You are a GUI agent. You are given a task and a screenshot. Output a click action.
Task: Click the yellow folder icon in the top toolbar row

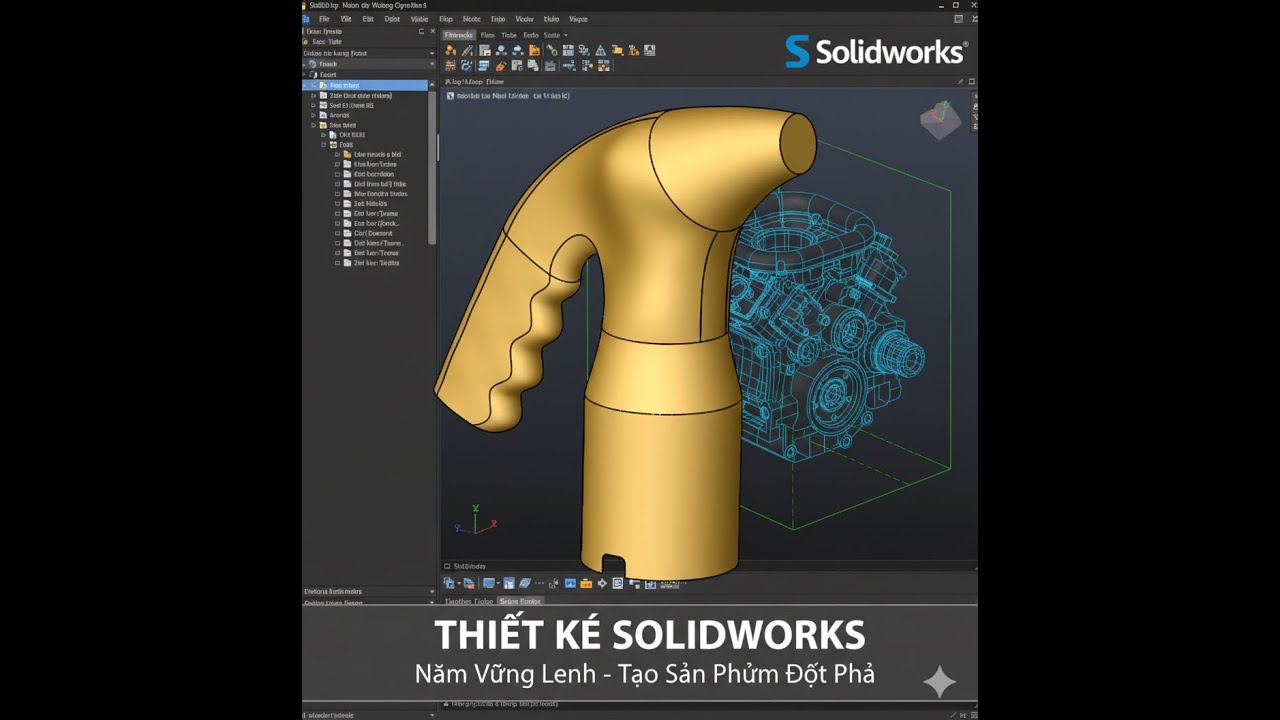point(617,50)
